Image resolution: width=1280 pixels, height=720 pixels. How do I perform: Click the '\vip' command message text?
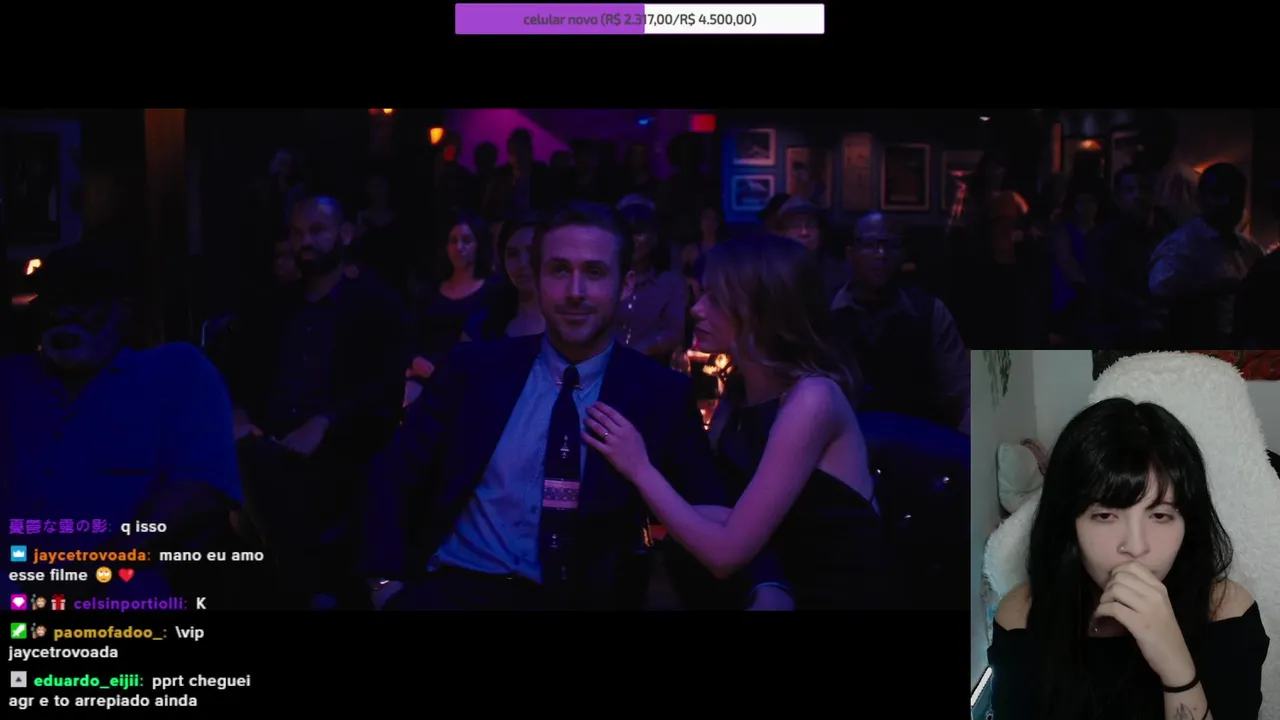tap(189, 632)
